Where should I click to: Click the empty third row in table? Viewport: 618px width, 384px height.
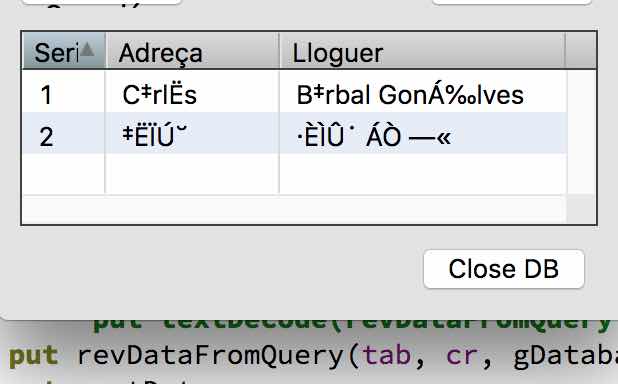click(x=294, y=173)
